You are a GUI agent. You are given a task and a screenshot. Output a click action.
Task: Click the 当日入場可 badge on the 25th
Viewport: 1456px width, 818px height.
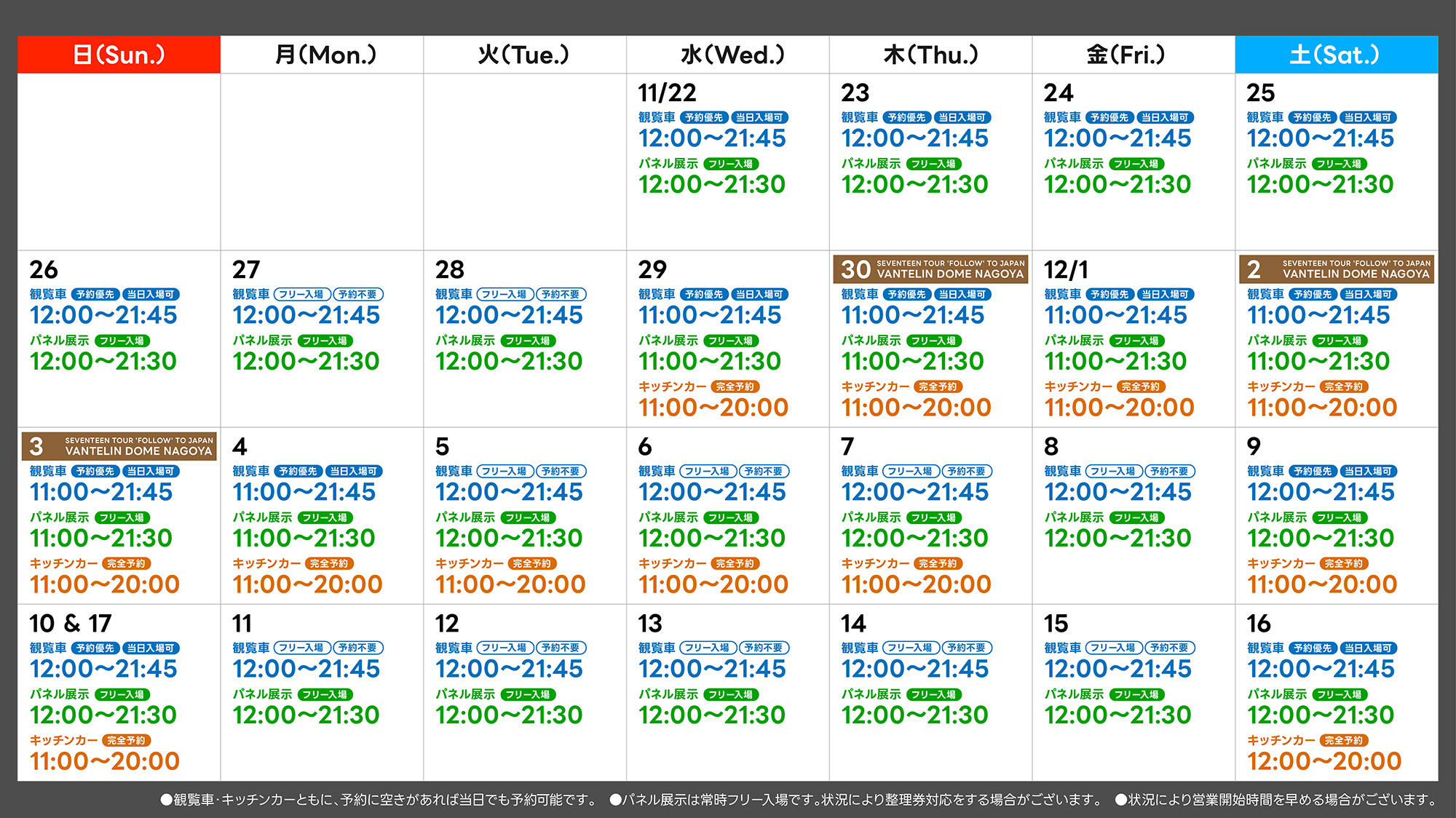tap(1367, 117)
